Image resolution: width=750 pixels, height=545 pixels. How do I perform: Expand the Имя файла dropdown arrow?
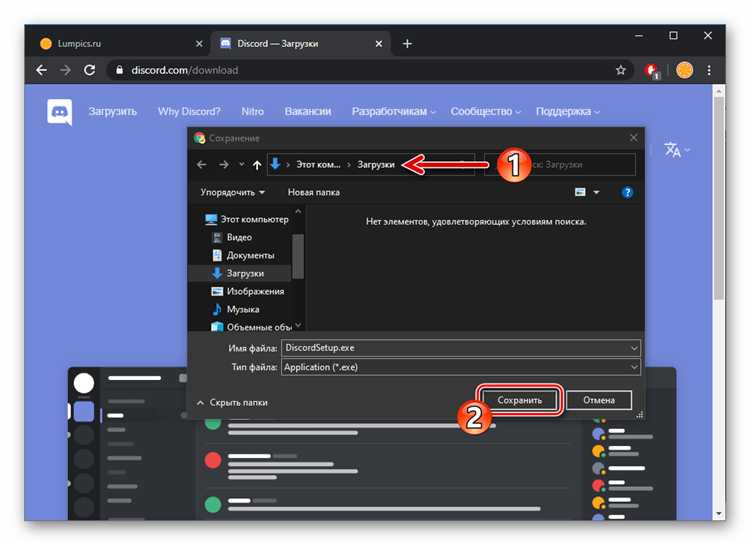[634, 348]
